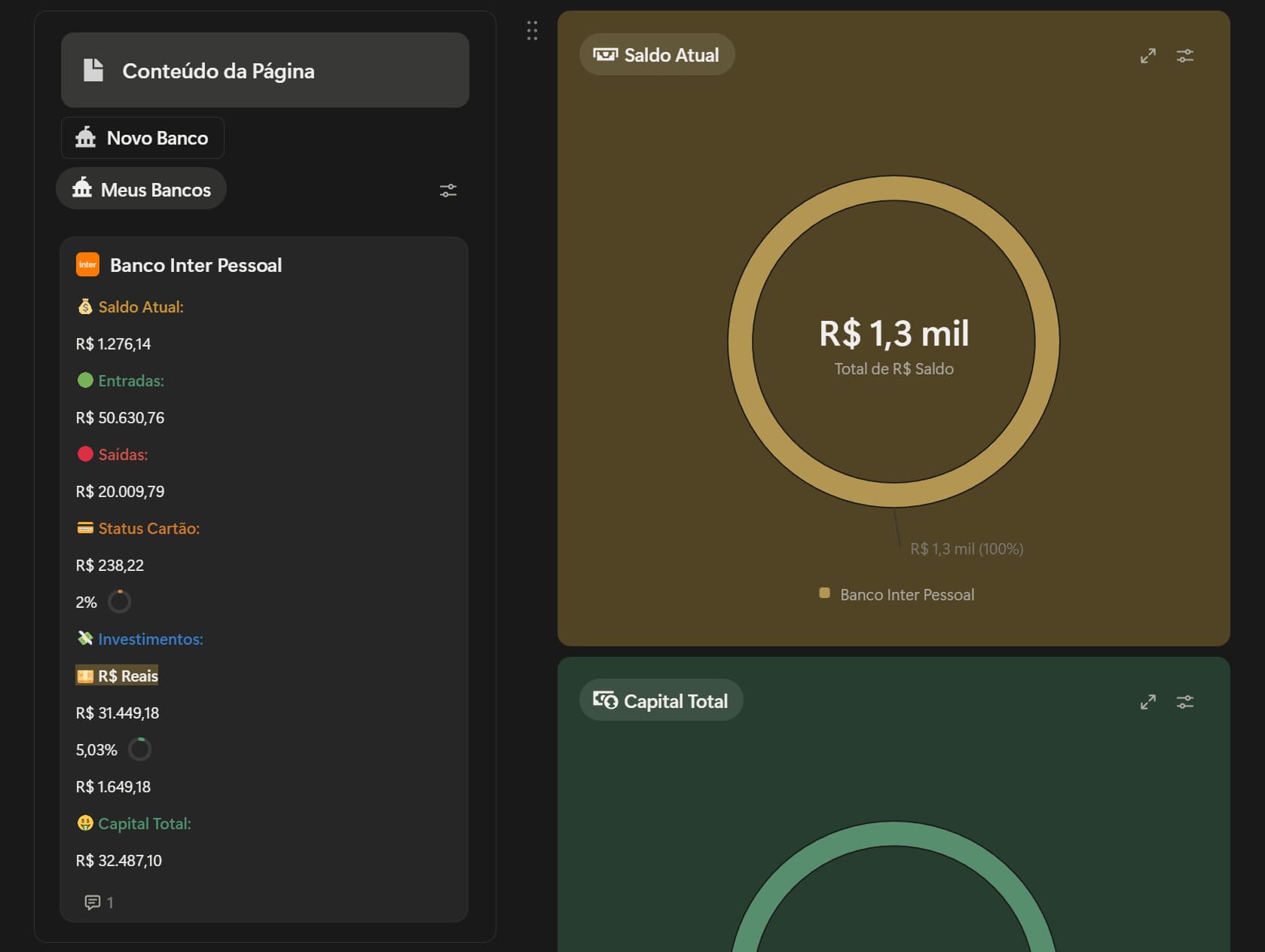The image size is (1265, 952).
Task: Expand the Saldo Atual chart to full screen
Action: click(x=1148, y=56)
